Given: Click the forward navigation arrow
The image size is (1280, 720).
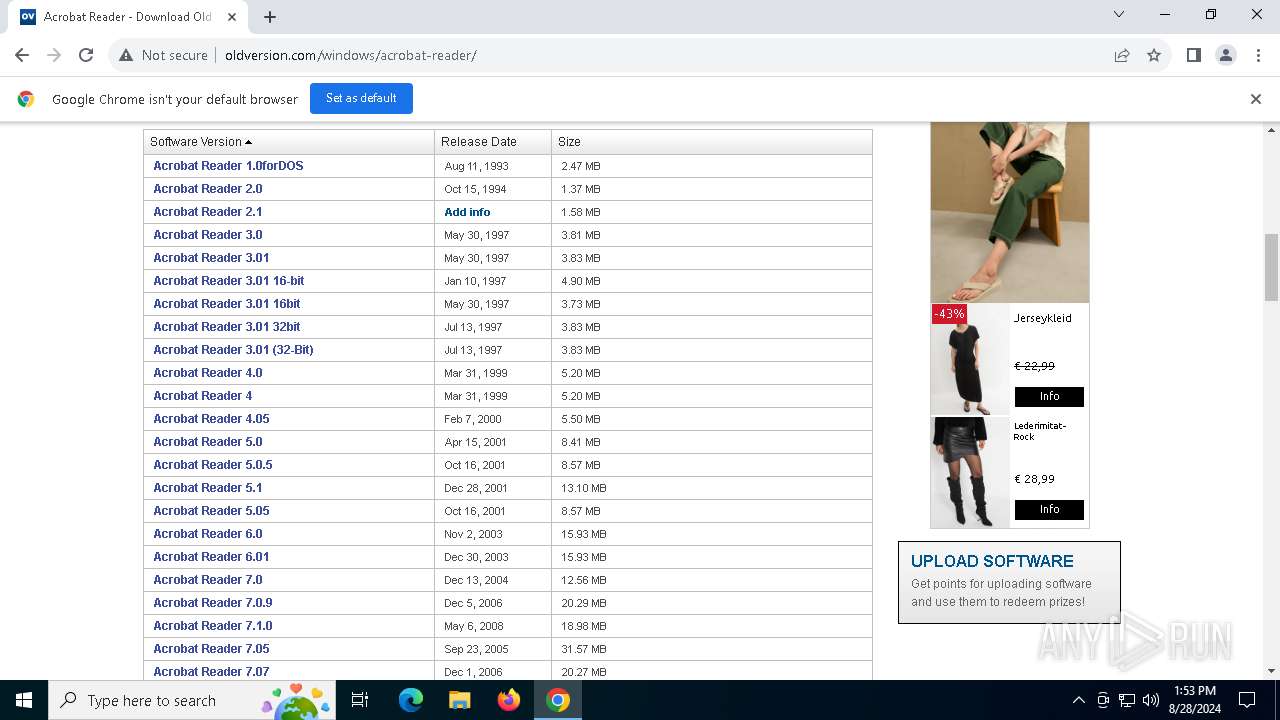Looking at the screenshot, I should [54, 55].
